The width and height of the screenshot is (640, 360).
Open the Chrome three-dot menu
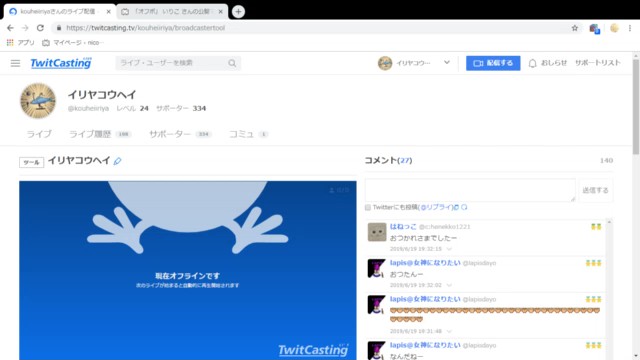click(x=630, y=28)
